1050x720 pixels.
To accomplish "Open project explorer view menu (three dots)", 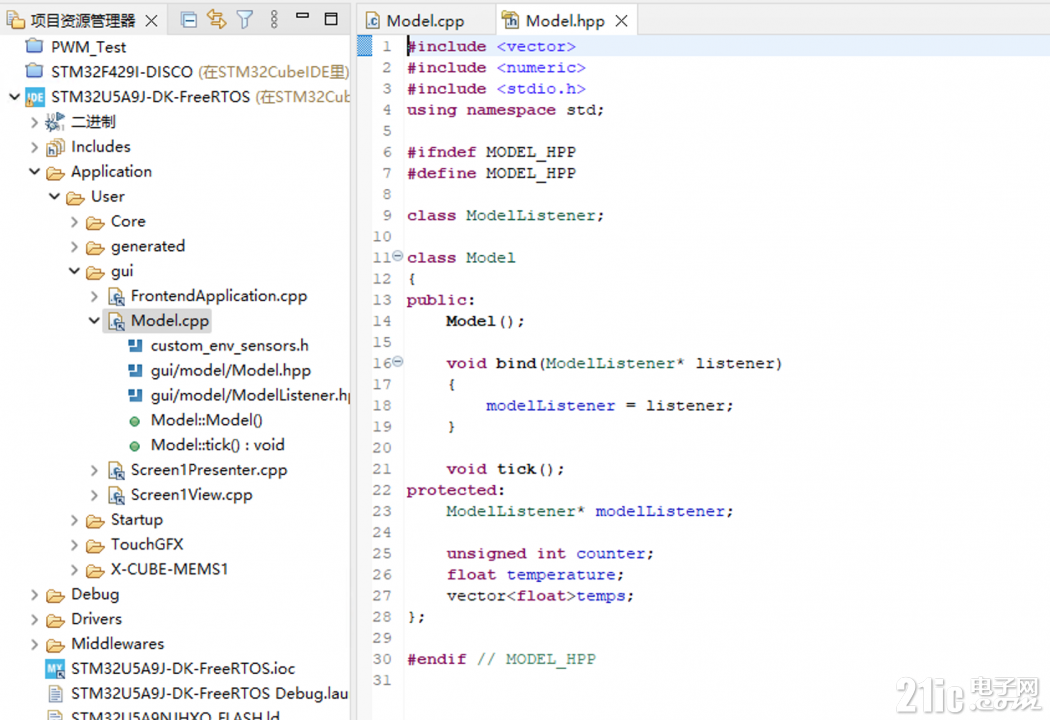I will (274, 19).
